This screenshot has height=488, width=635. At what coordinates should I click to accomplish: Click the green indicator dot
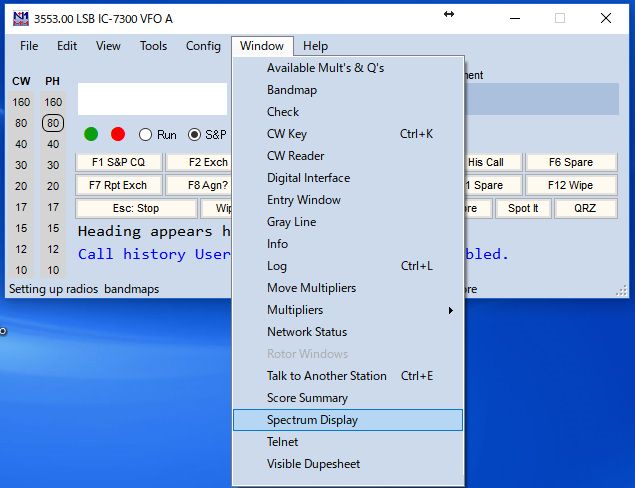(x=91, y=134)
